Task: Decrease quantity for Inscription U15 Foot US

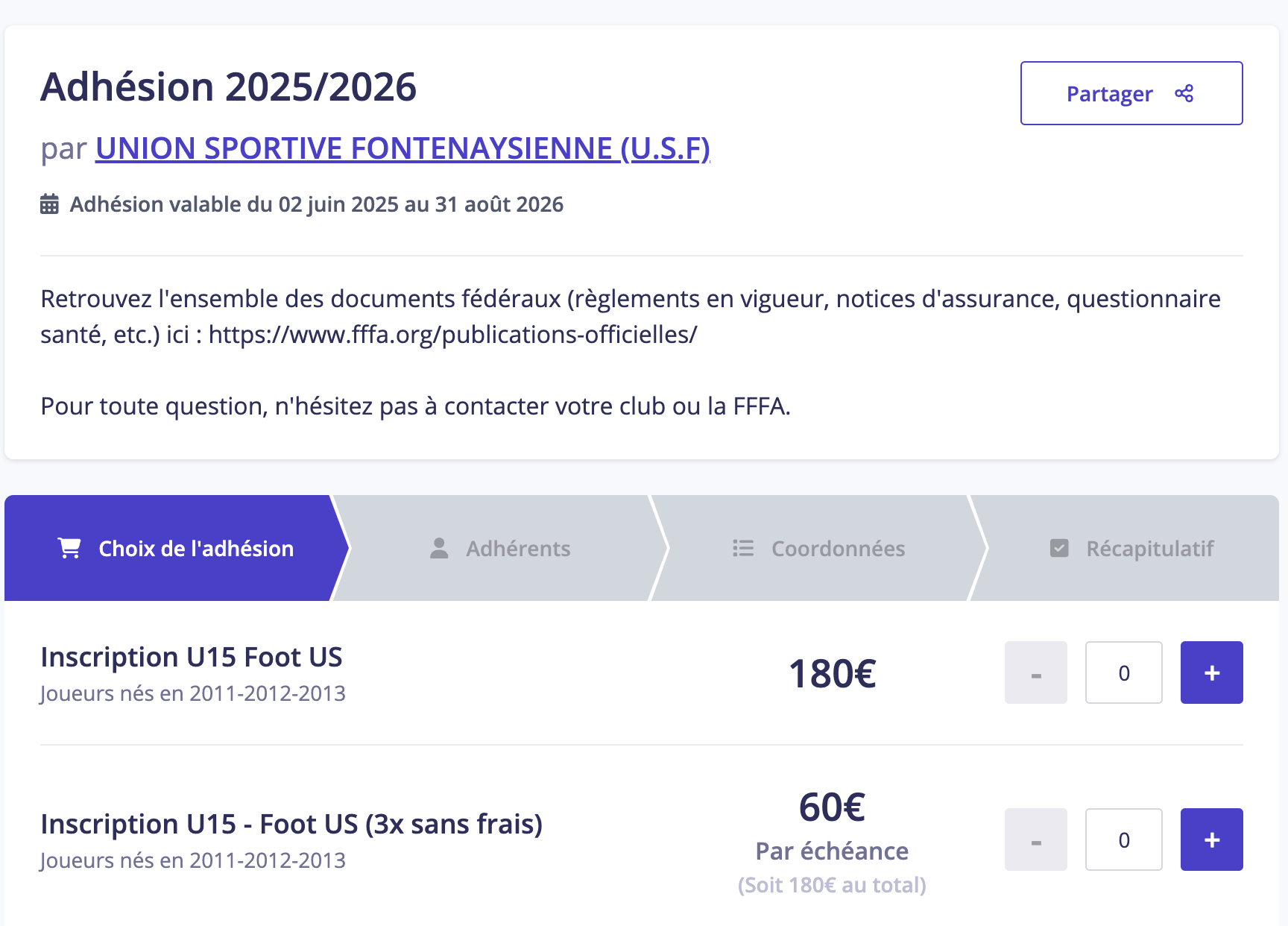Action: coord(1035,673)
